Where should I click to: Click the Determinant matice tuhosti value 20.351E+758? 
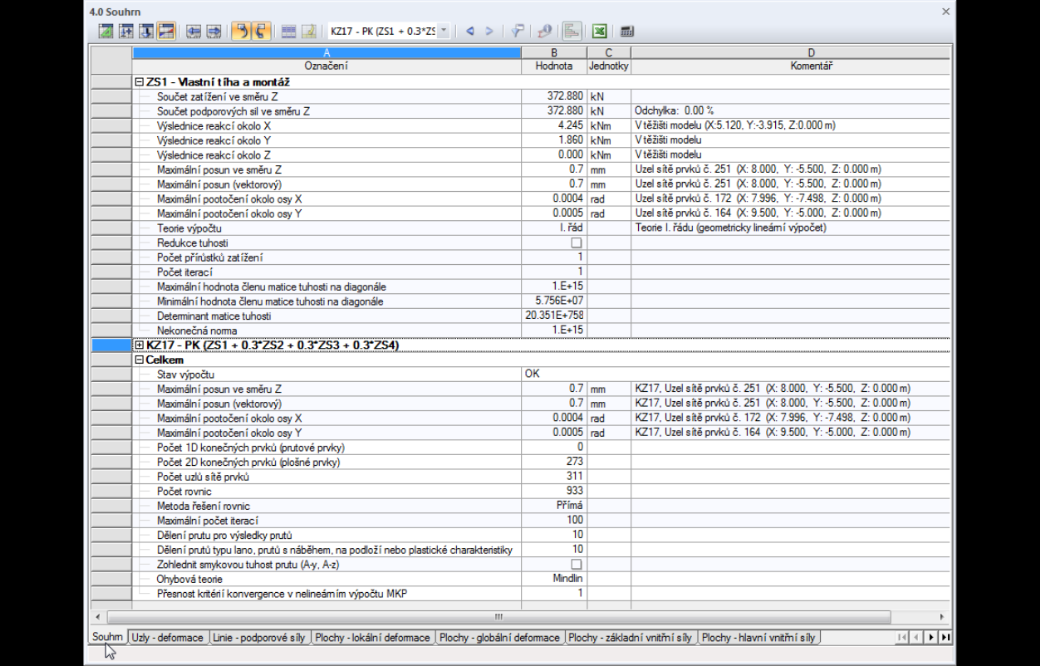click(554, 316)
